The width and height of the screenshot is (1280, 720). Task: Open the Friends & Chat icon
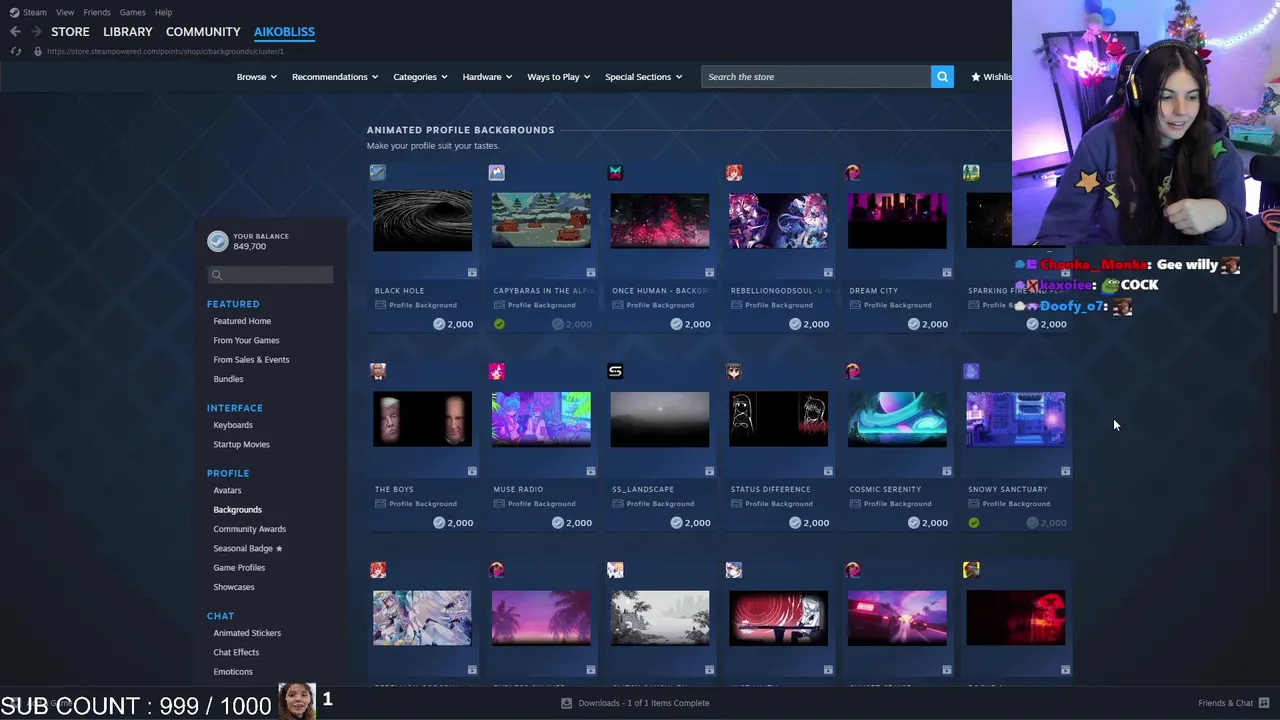coord(1264,703)
